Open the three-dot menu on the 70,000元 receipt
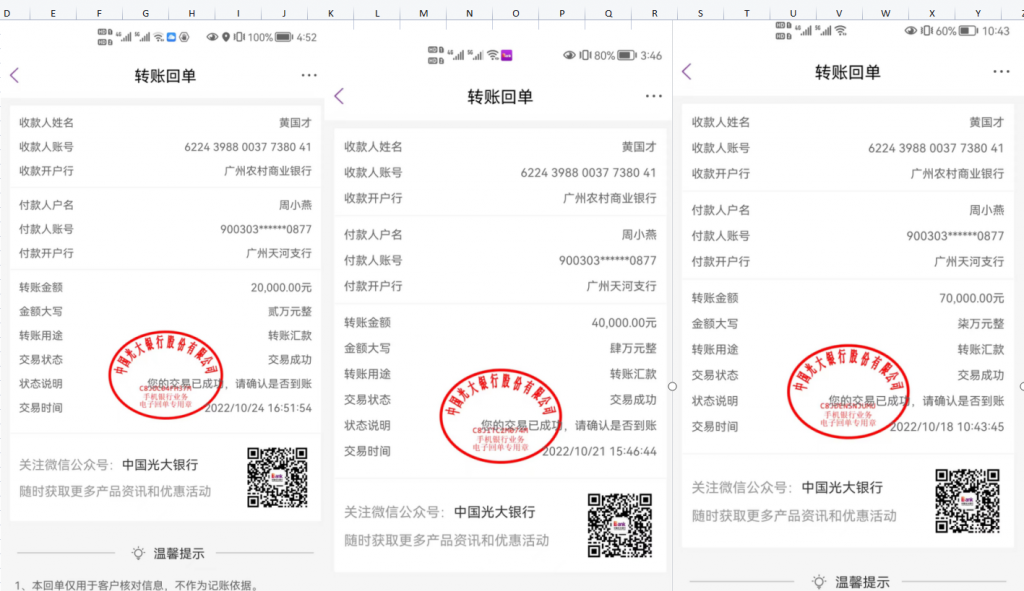 pyautogui.click(x=1001, y=72)
